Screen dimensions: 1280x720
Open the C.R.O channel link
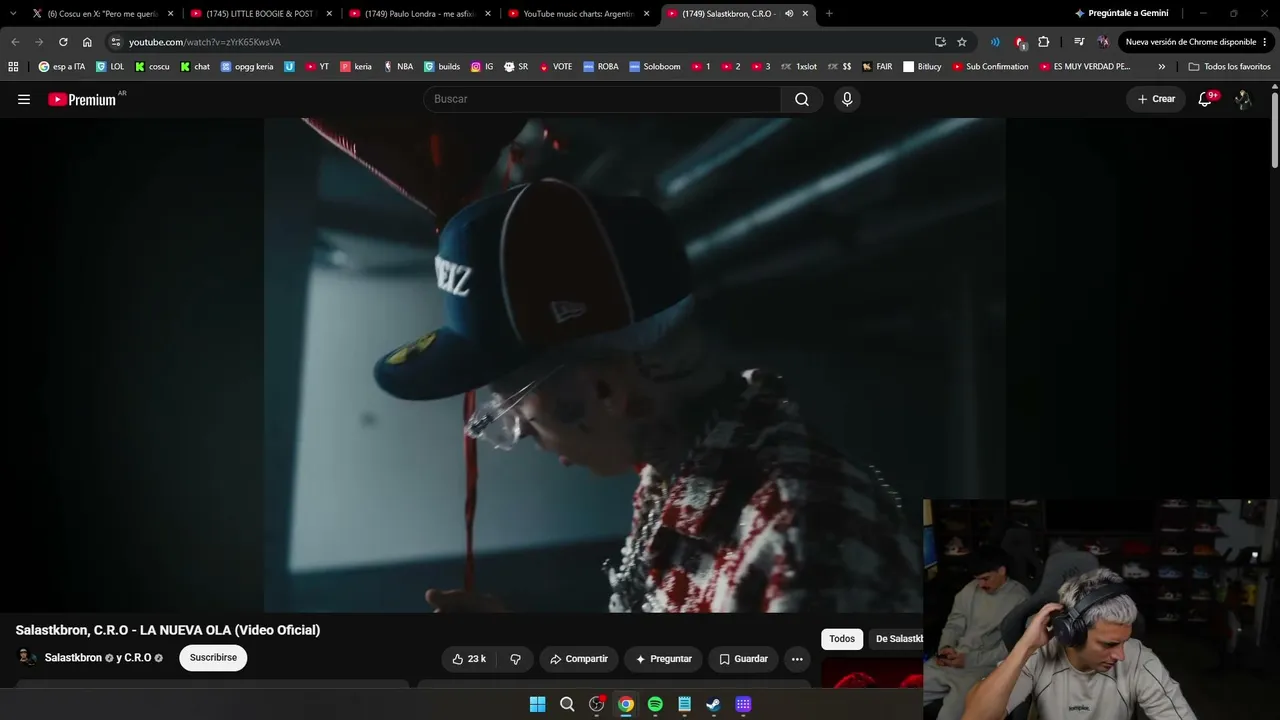[137, 658]
